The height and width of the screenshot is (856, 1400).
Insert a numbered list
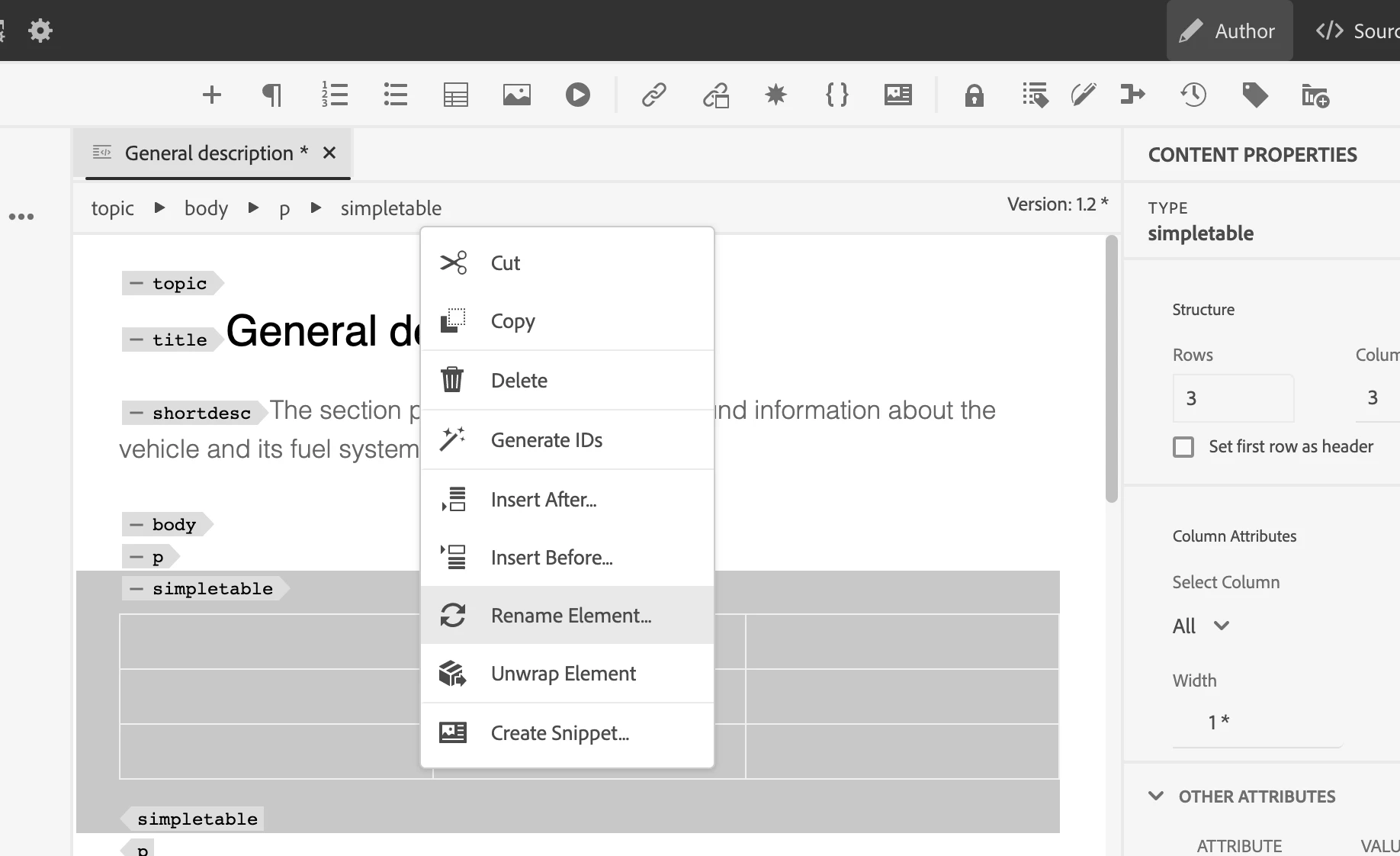coord(334,95)
